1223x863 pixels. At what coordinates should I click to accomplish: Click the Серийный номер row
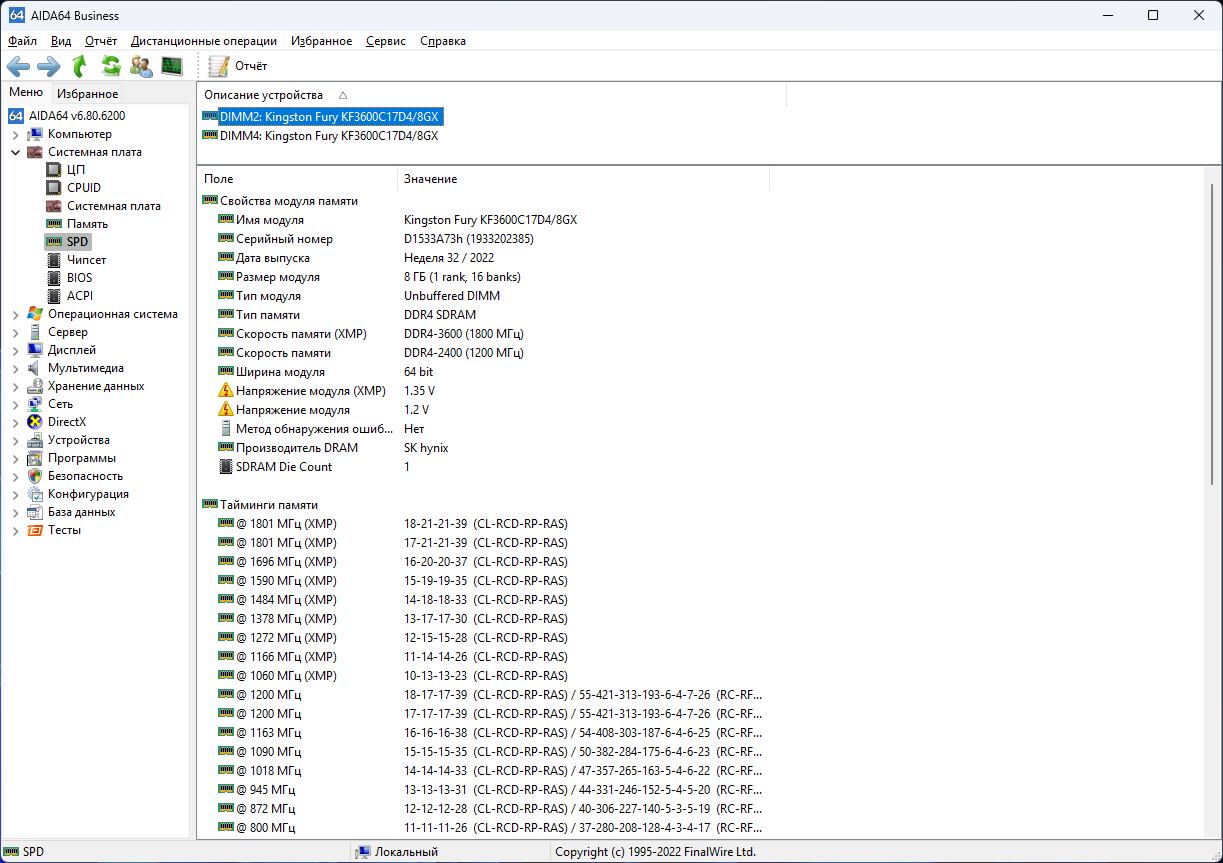pyautogui.click(x=483, y=239)
